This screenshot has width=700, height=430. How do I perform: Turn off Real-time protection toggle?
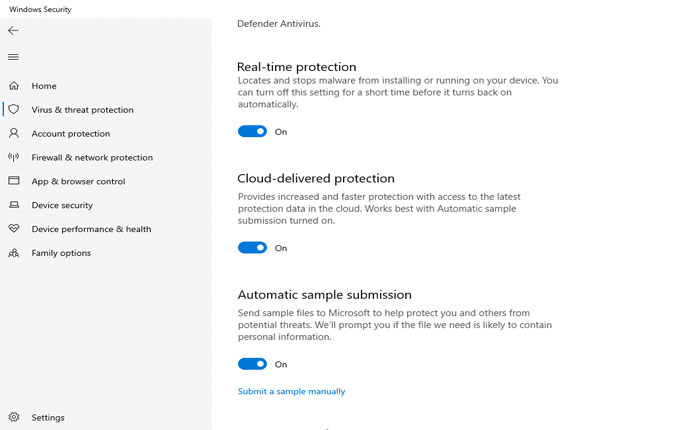(x=252, y=131)
